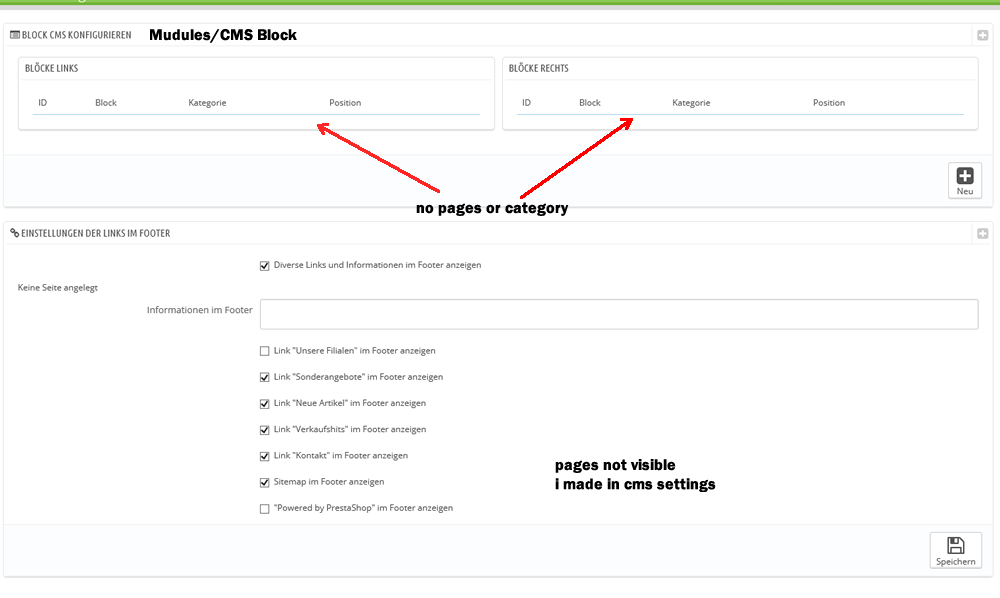Click the Speichern floppy disk button
Image resolution: width=1000 pixels, height=598 pixels.
(x=955, y=550)
